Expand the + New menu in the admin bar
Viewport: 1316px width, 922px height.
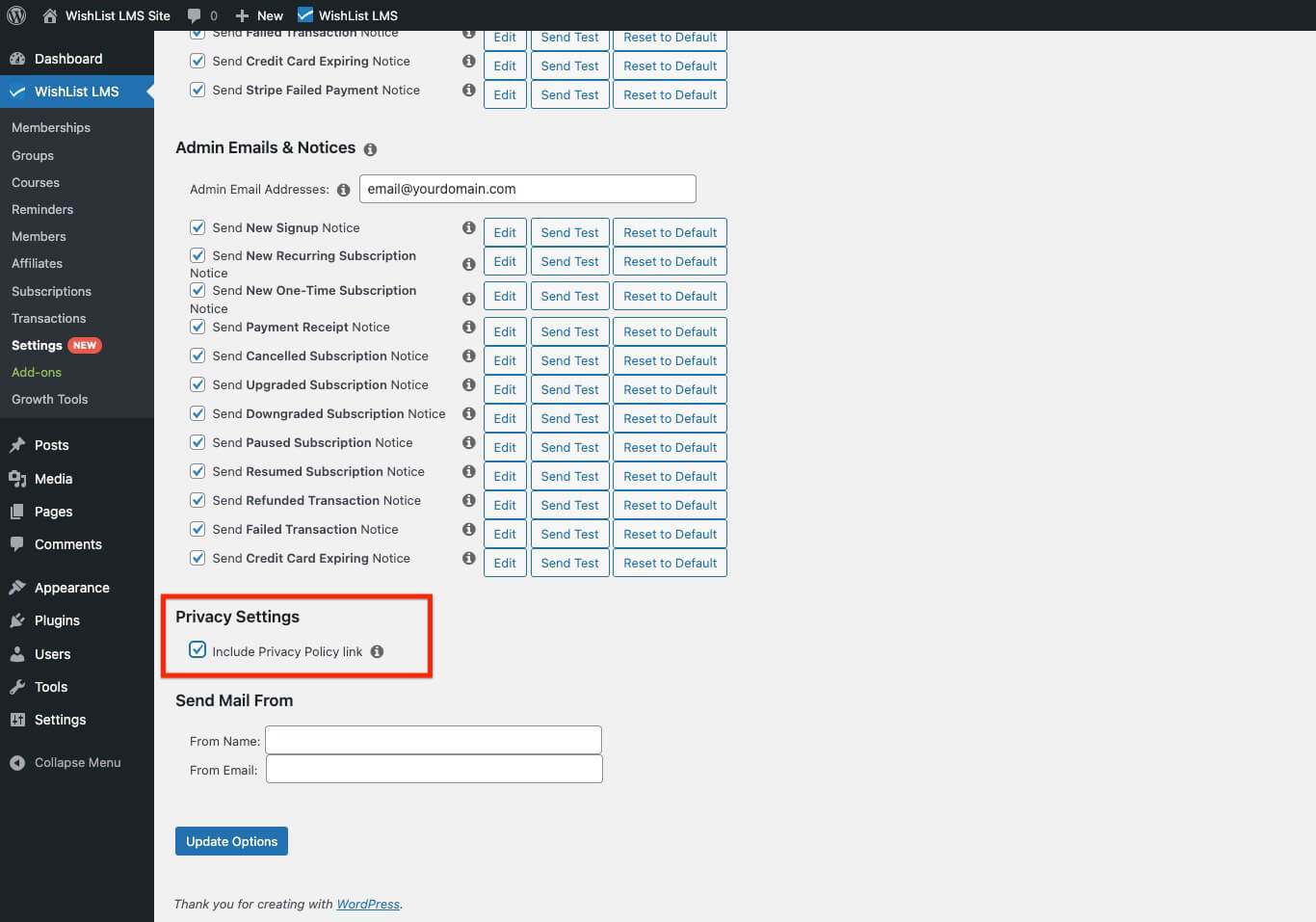click(x=258, y=14)
